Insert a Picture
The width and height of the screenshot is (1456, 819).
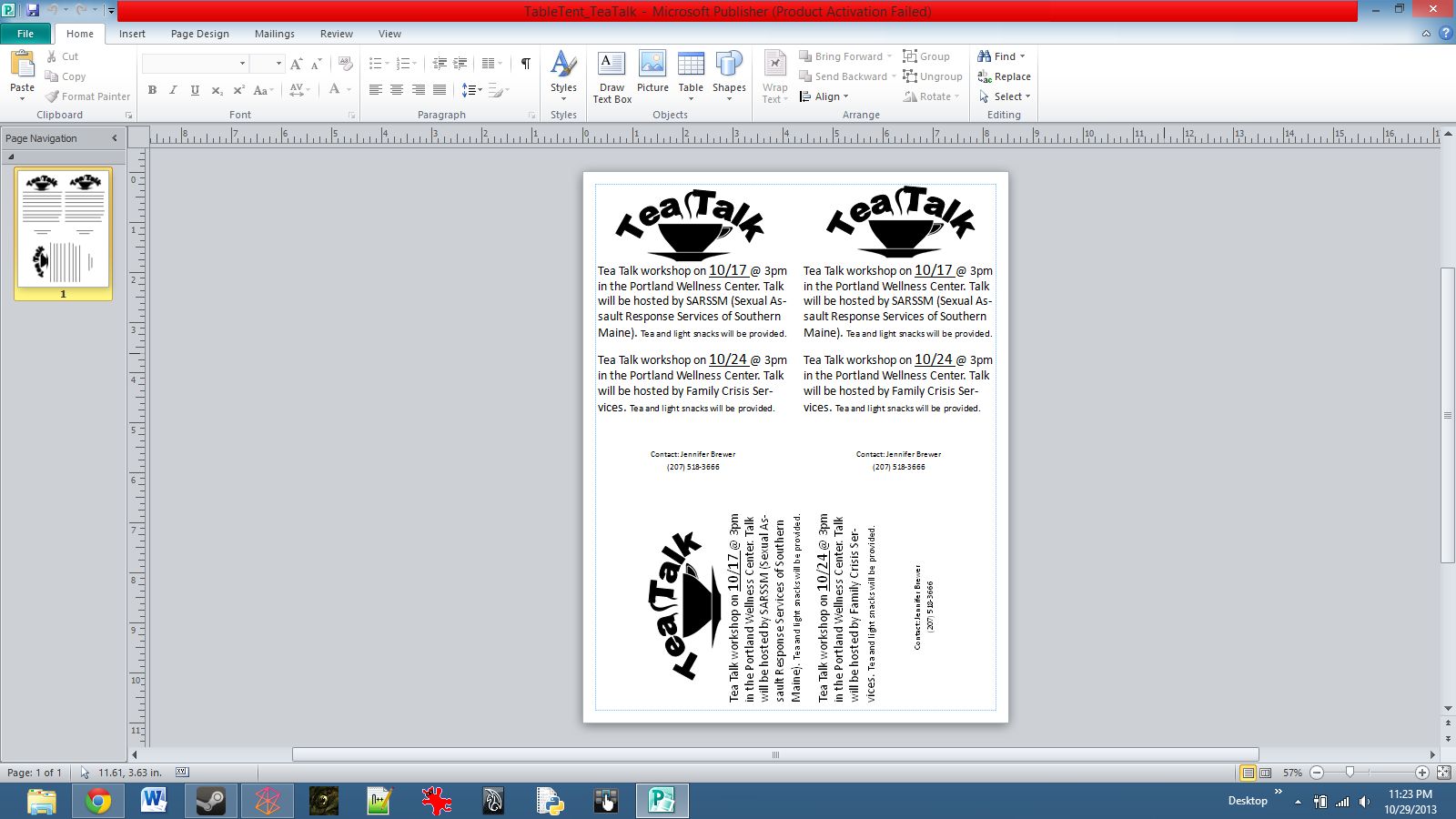[x=652, y=71]
